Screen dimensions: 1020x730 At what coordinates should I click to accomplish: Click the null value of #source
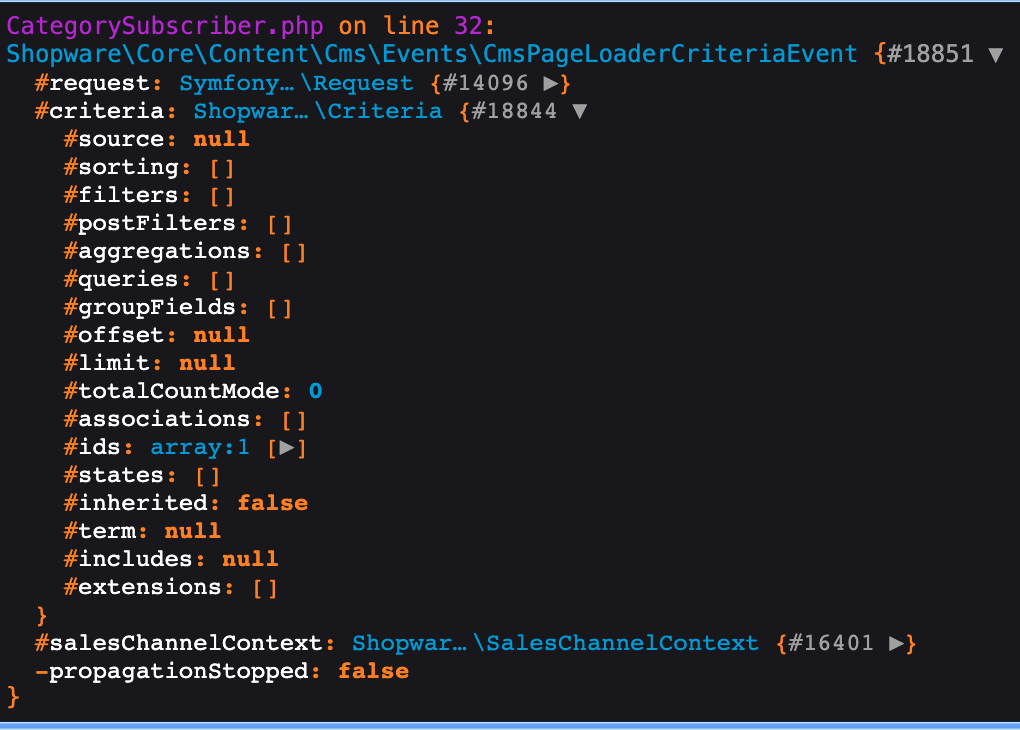pyautogui.click(x=221, y=139)
